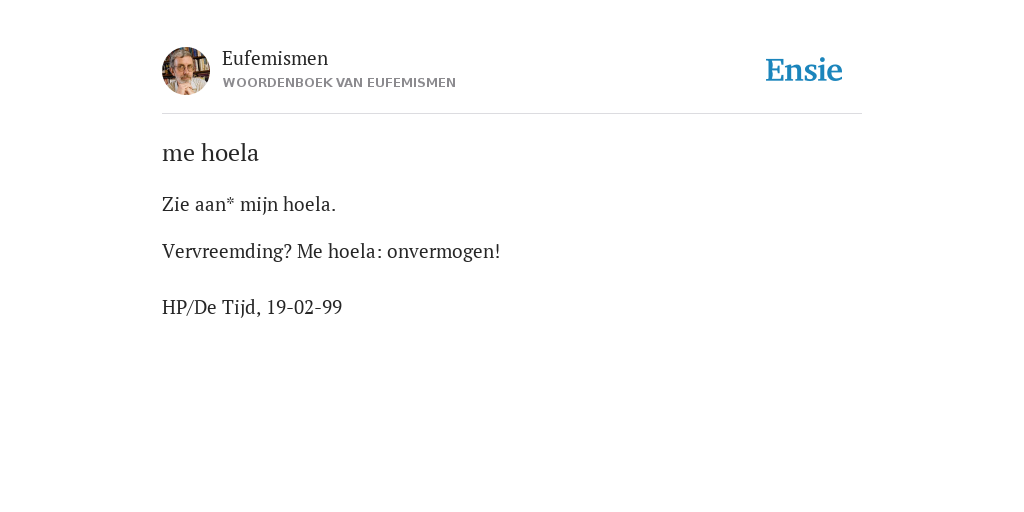Click the asterisk after 'aan'
This screenshot has width=1024, height=512.
pos(231,201)
